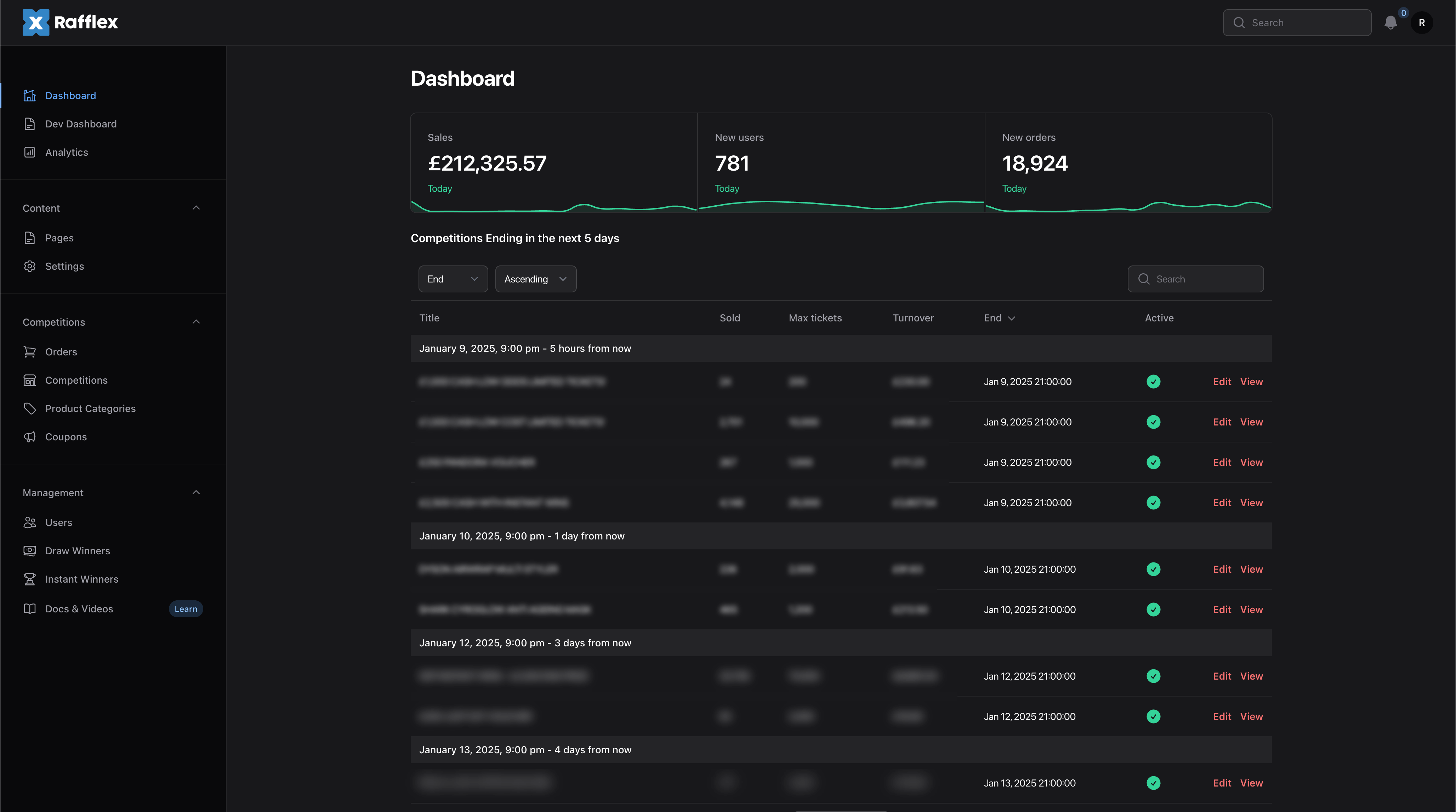The width and height of the screenshot is (1456, 812).
Task: Edit the first Jan 9 competition
Action: click(1222, 382)
